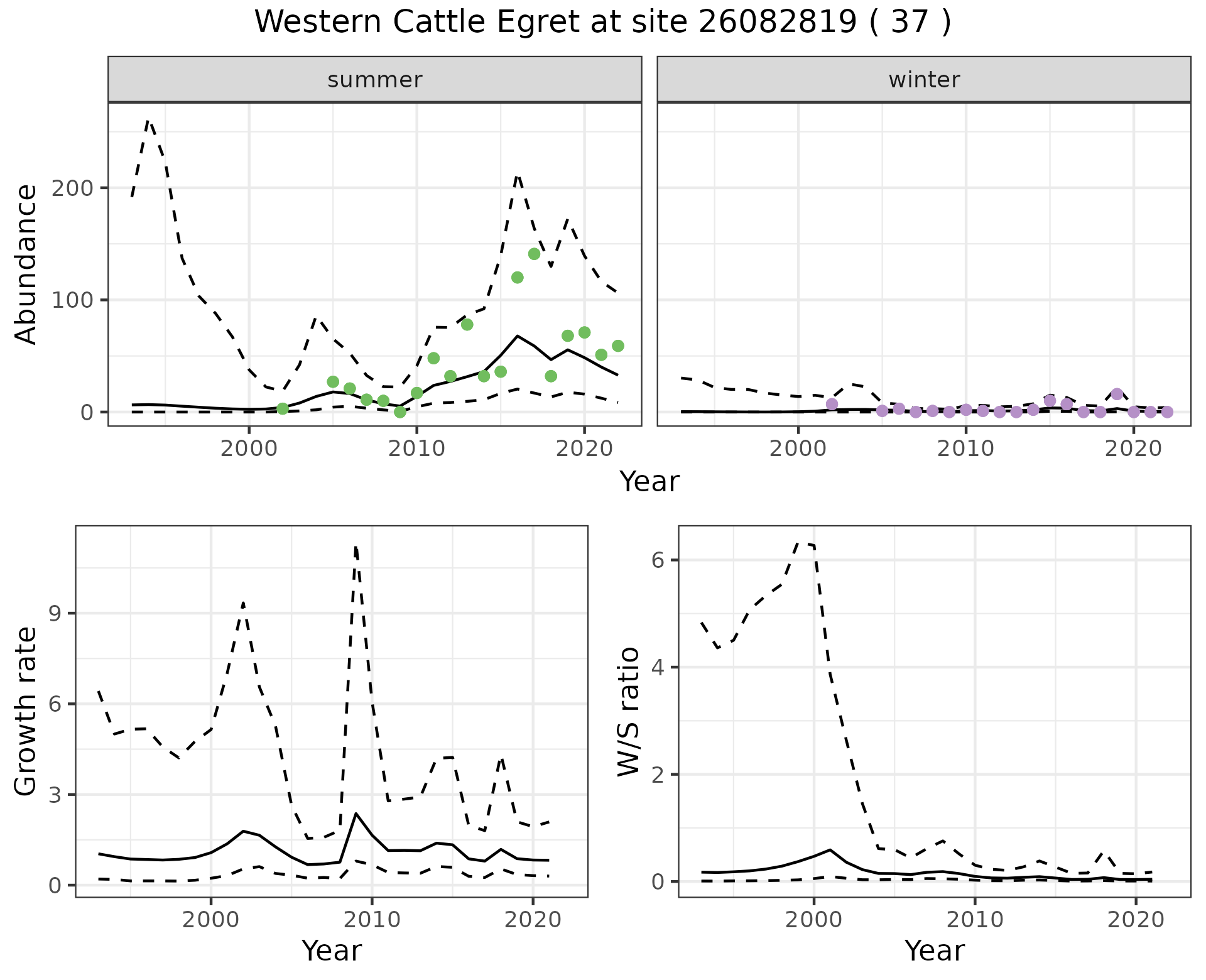The image size is (1206, 980).
Task: Click the highest green point in summer panel
Action: (x=534, y=254)
